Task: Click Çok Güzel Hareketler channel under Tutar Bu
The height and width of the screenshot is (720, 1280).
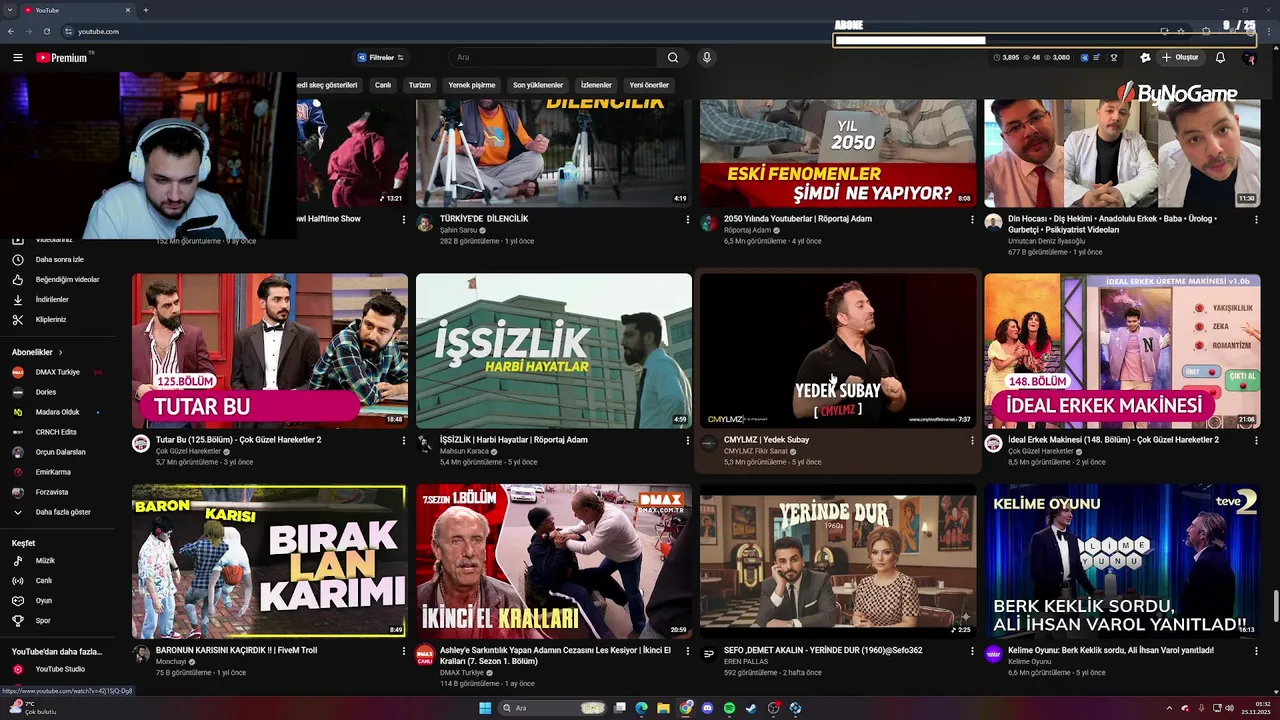Action: [188, 451]
